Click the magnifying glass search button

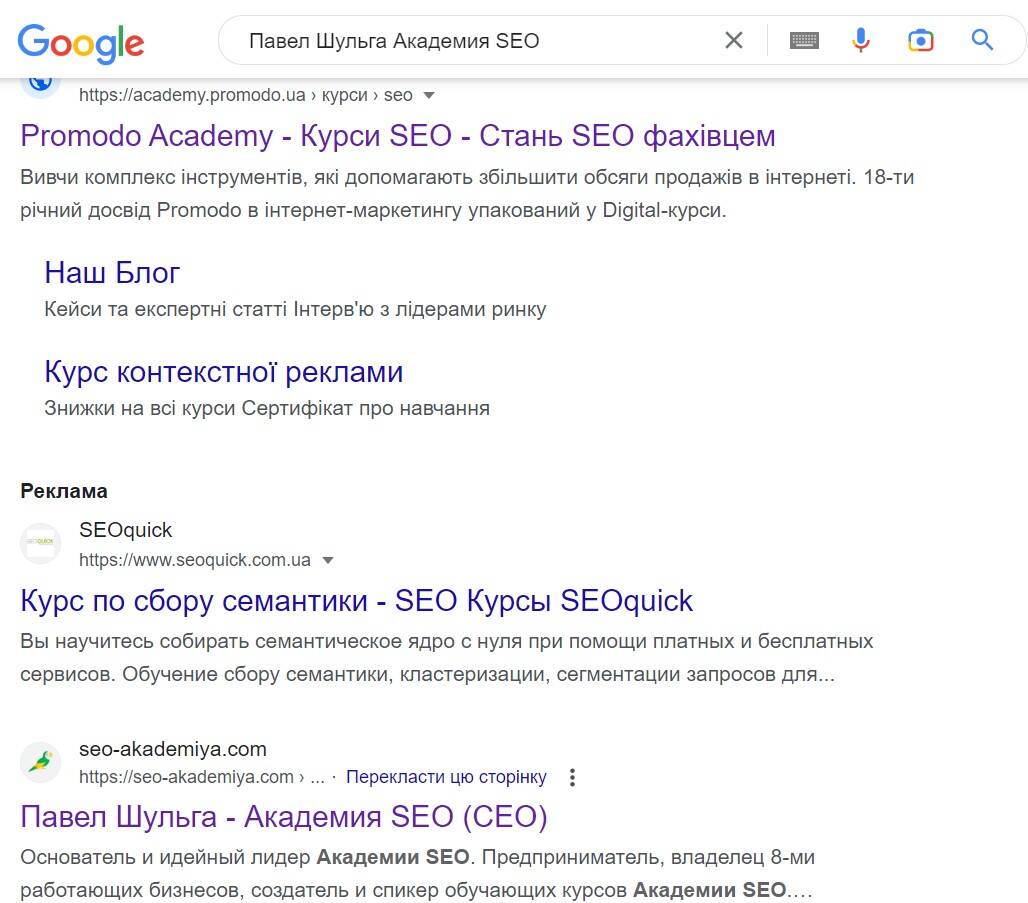[982, 40]
